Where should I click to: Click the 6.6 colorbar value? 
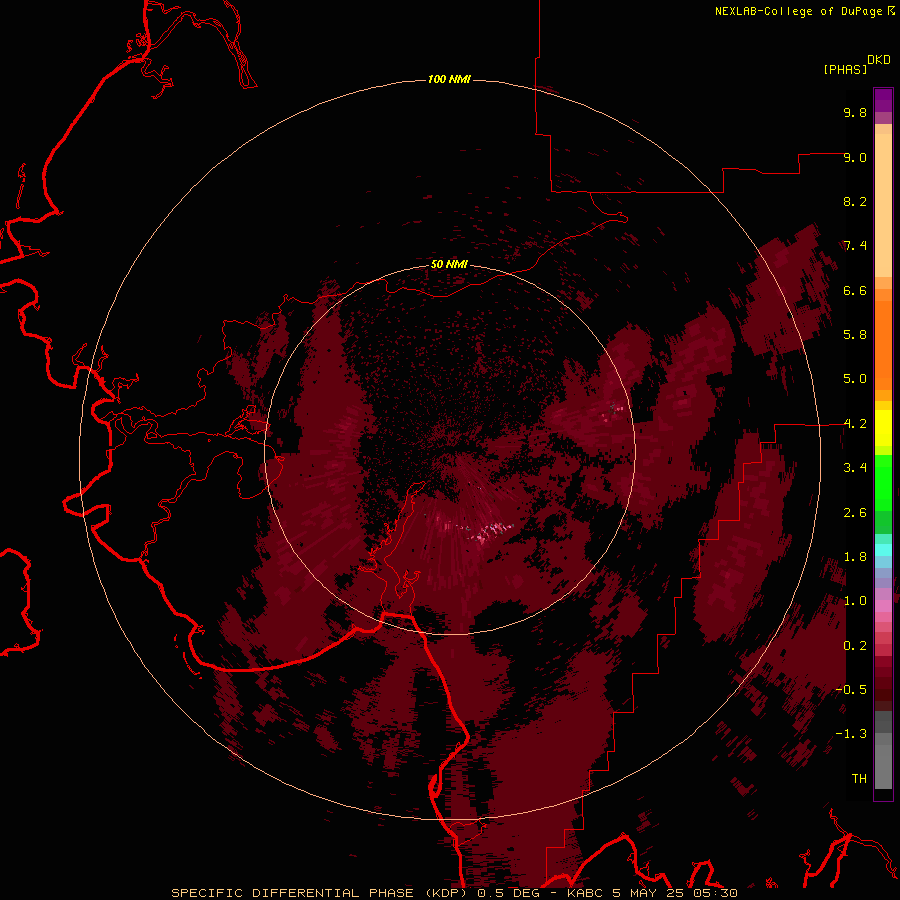(855, 290)
